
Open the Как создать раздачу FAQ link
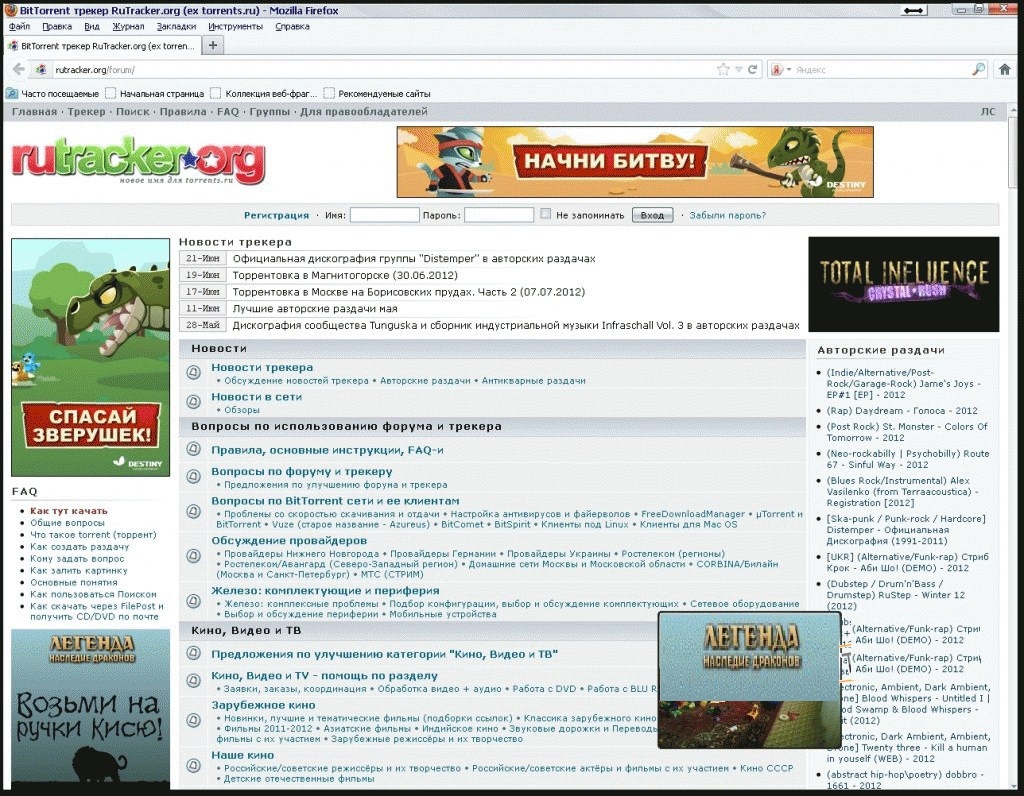click(80, 547)
